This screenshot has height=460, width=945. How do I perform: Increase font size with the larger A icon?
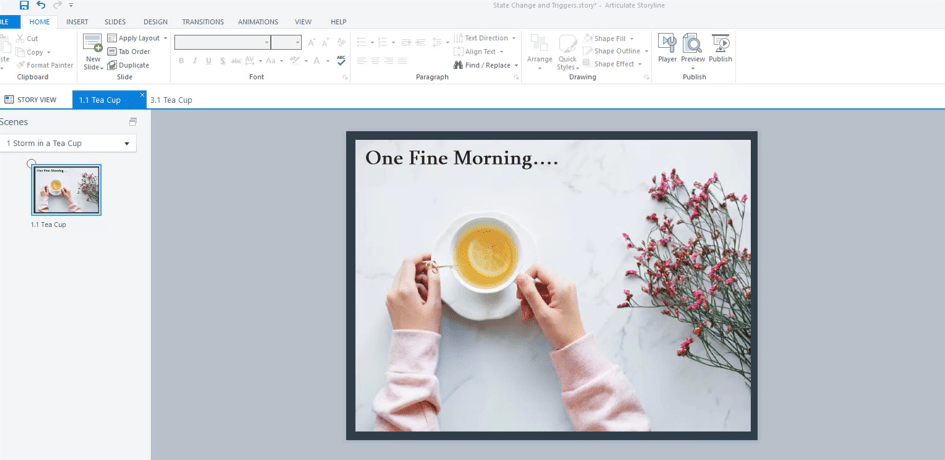(x=312, y=42)
